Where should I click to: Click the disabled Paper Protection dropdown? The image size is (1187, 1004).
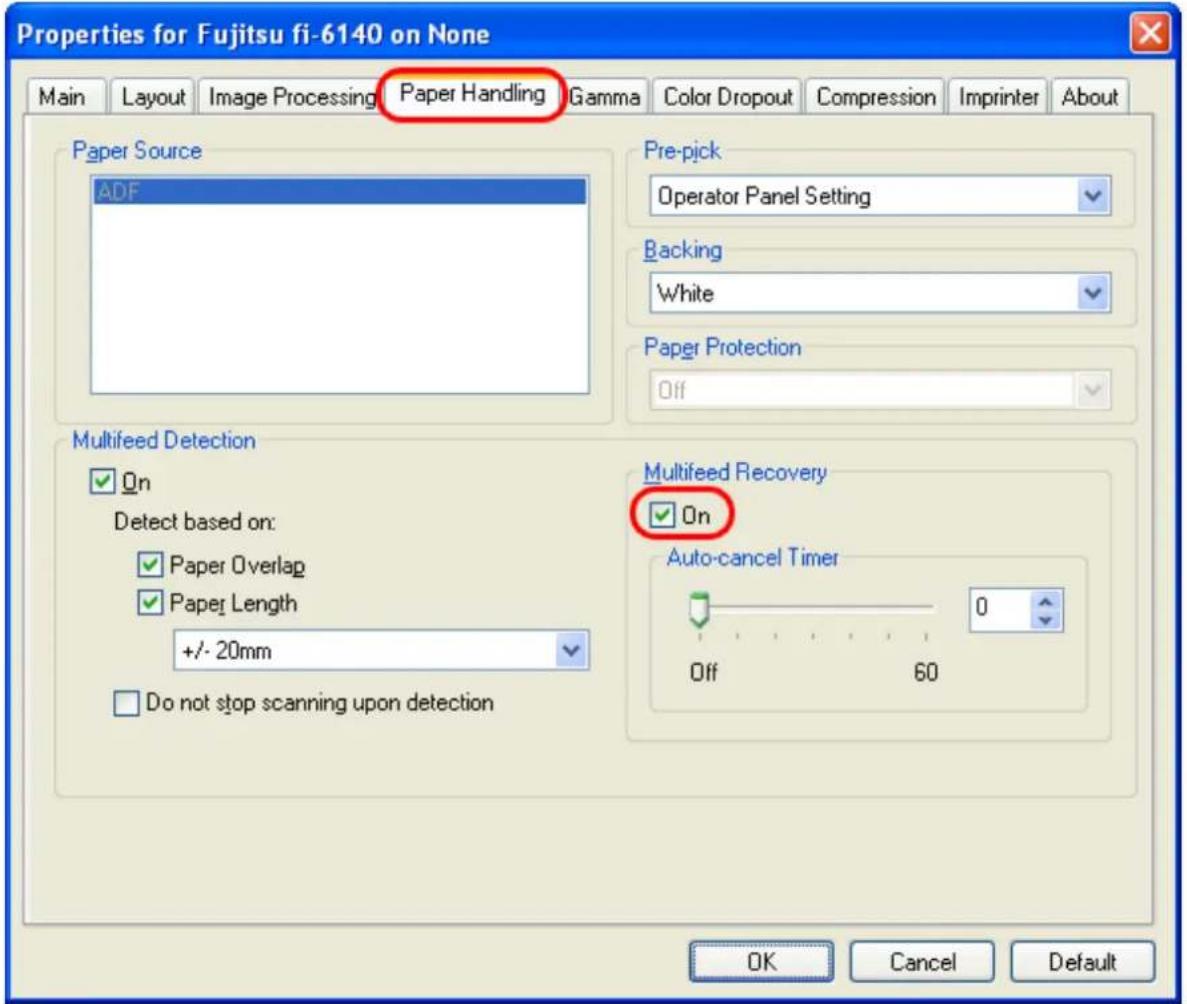pos(880,391)
